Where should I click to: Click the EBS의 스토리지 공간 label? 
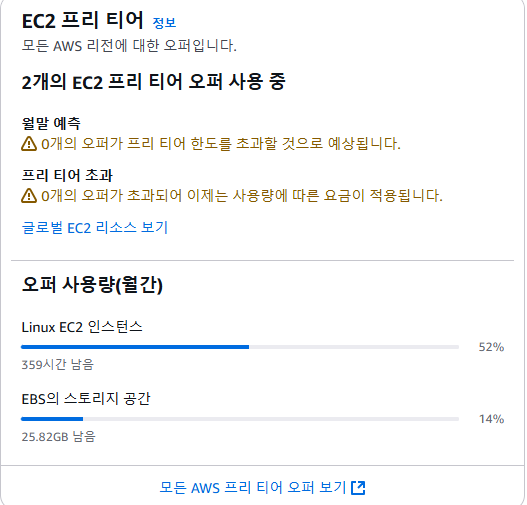click(x=86, y=399)
